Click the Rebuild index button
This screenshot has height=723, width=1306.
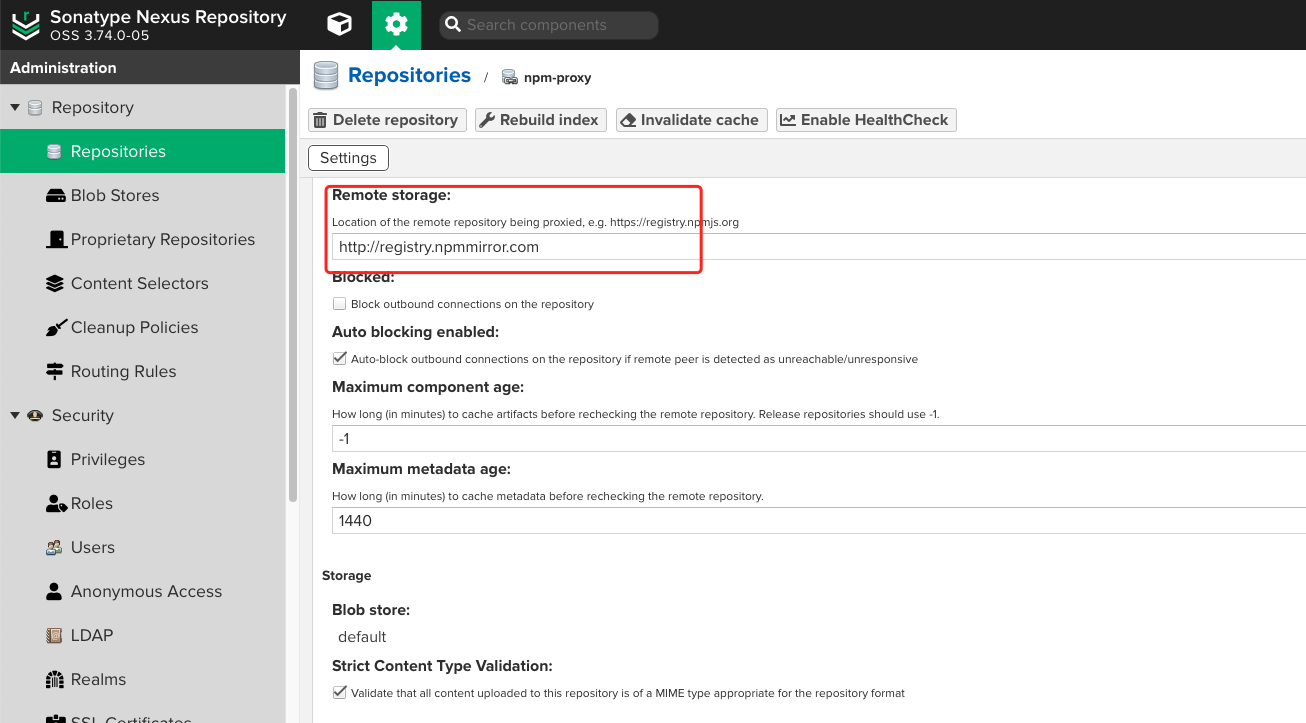pos(540,120)
